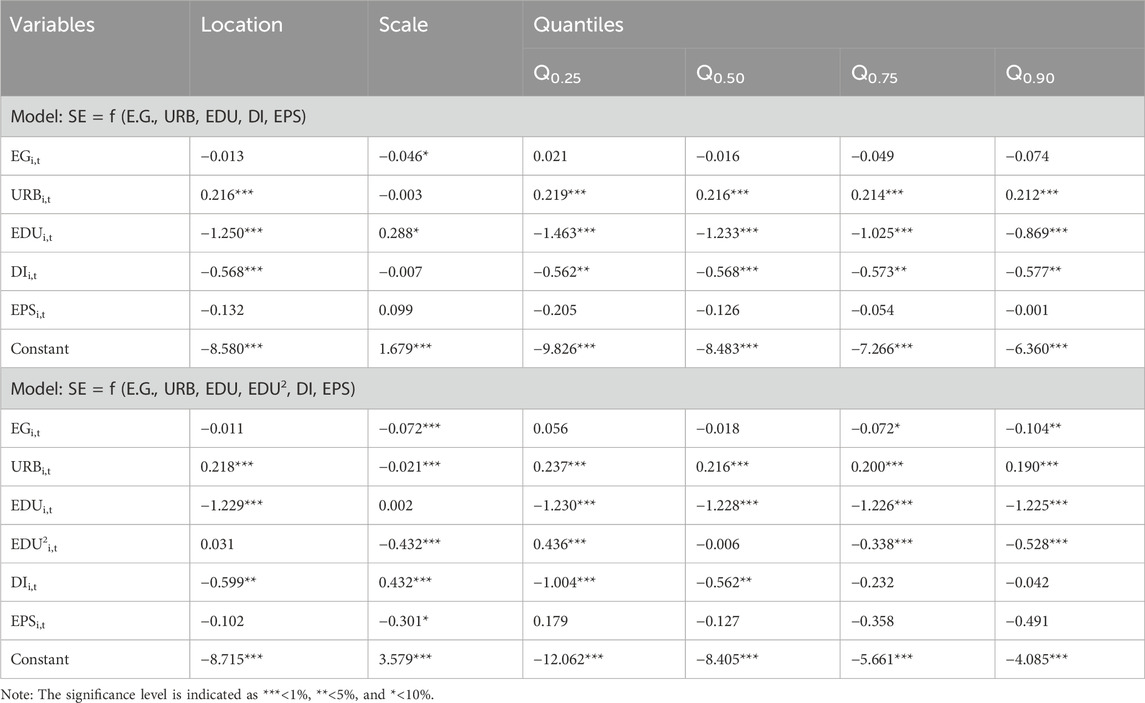Click the significance level note below table
The height and width of the screenshot is (703, 1145).
click(x=218, y=694)
